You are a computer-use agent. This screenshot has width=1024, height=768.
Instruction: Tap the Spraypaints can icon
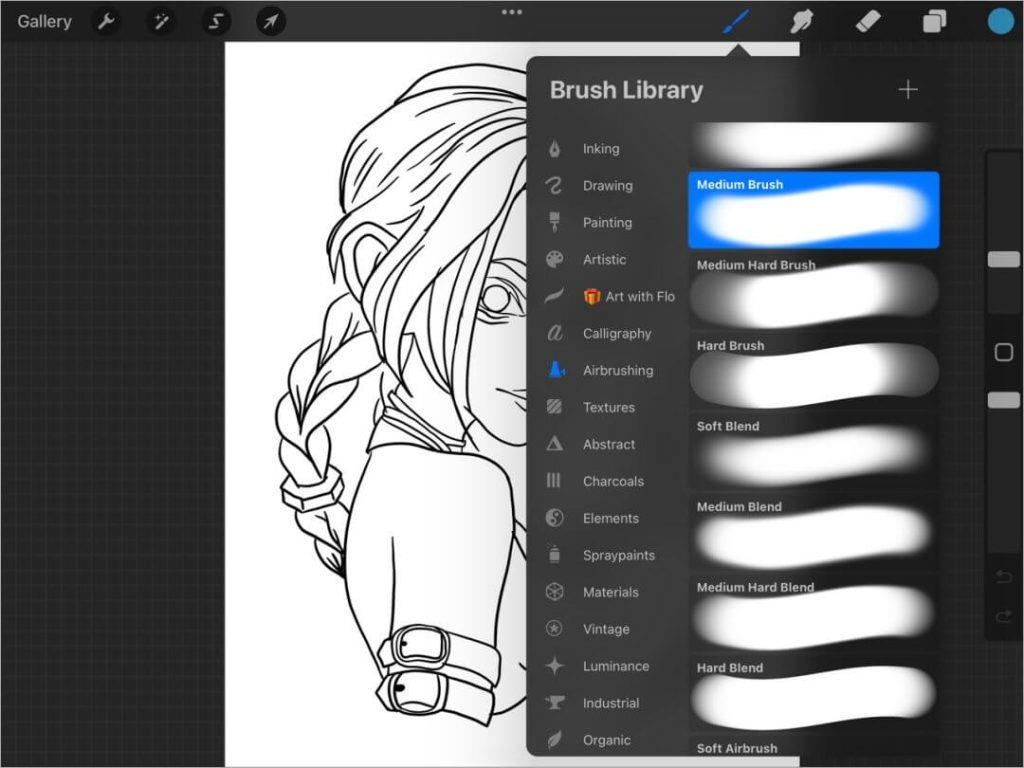point(554,554)
